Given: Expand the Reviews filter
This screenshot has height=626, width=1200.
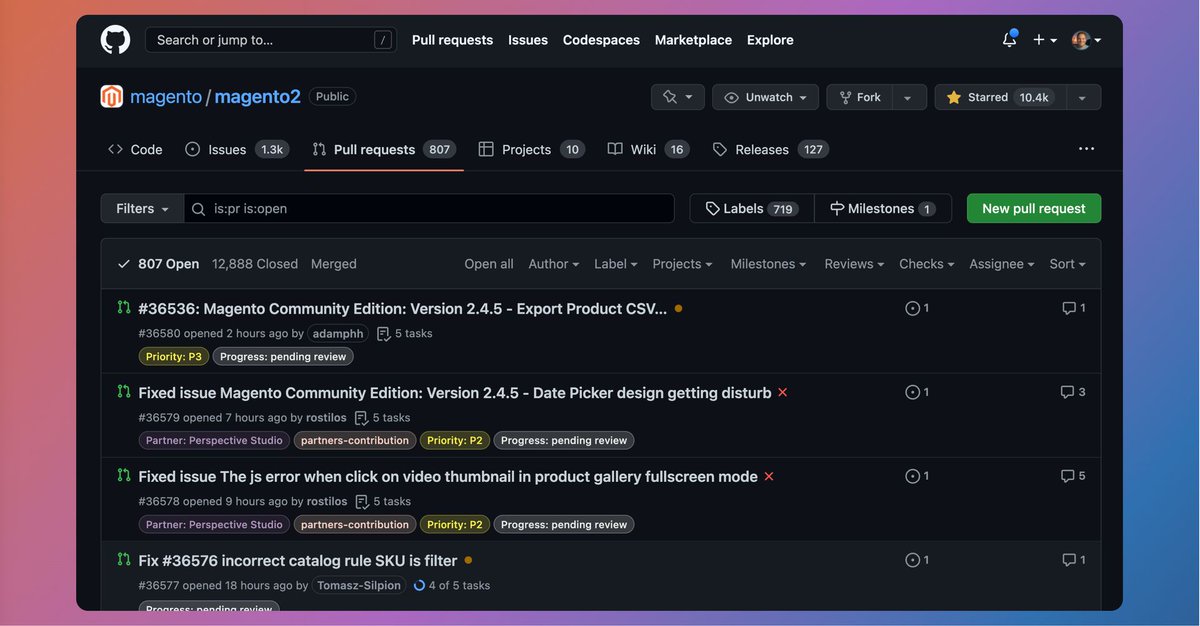Looking at the screenshot, I should (x=854, y=264).
